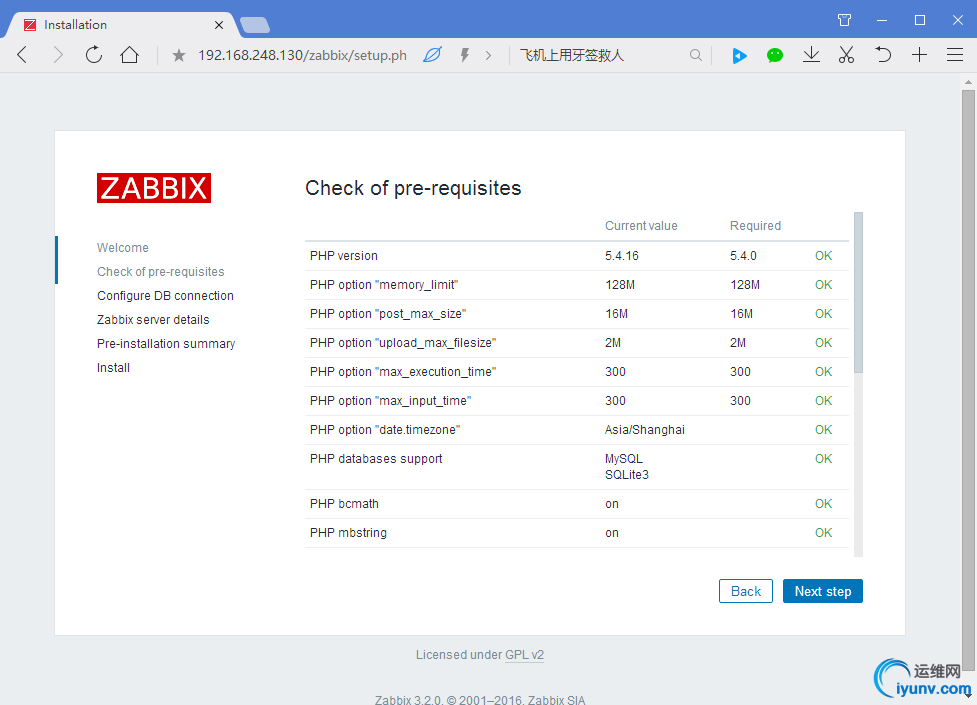
Task: Click the PHP databases support row label
Action: tap(376, 459)
